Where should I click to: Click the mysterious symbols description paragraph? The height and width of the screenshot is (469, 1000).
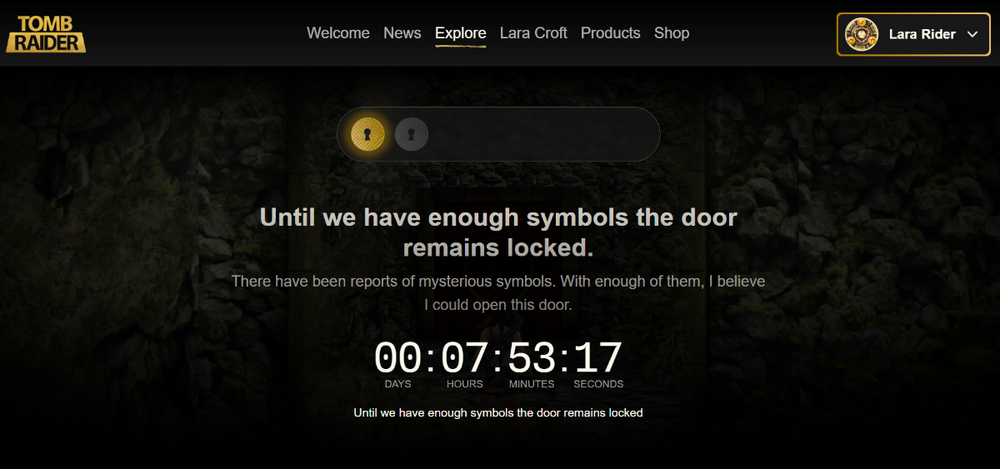tap(498, 293)
